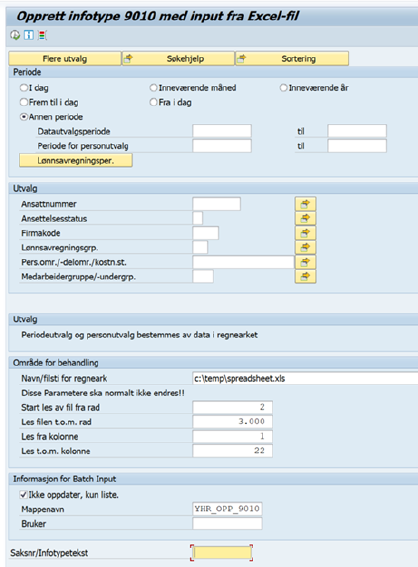Image resolution: width=418 pixels, height=567 pixels.
Task: Open multiple selection for Ansettelsesstatus
Action: click(305, 218)
